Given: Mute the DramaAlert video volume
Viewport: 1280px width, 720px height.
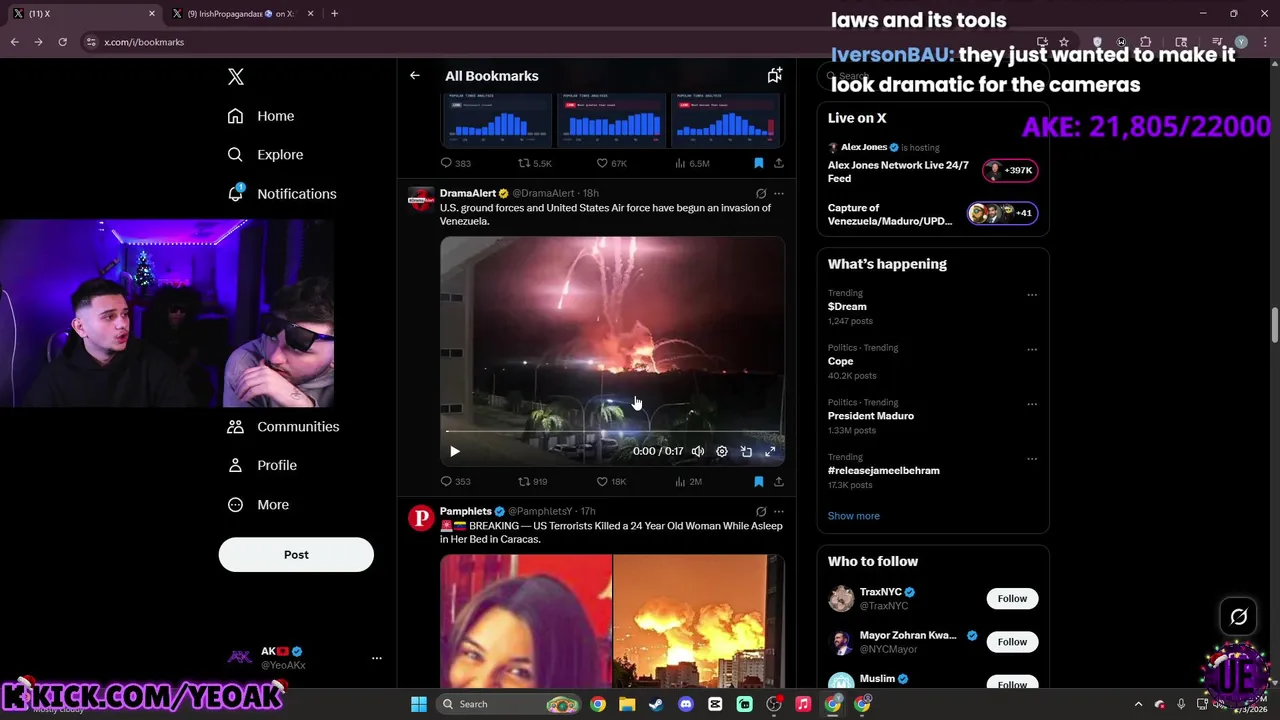Looking at the screenshot, I should 698,452.
